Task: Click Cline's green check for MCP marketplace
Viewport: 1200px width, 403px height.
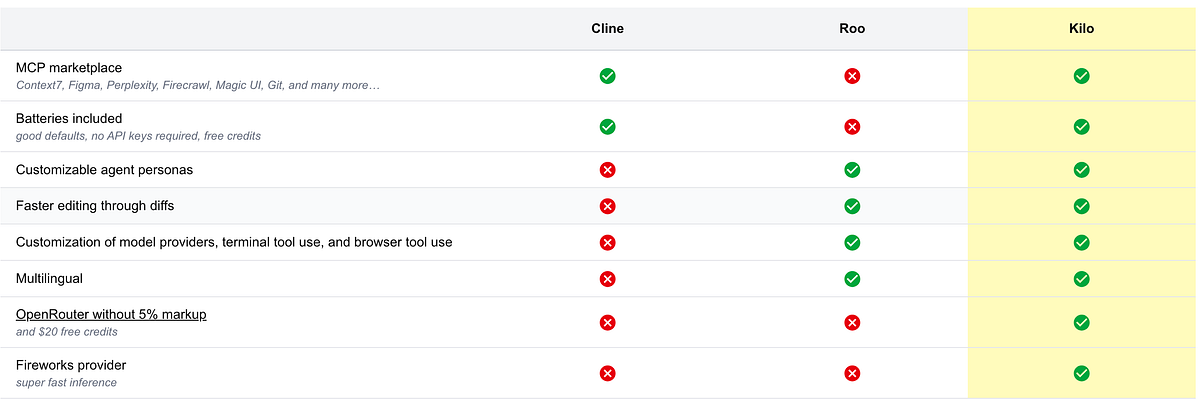Action: (x=607, y=76)
